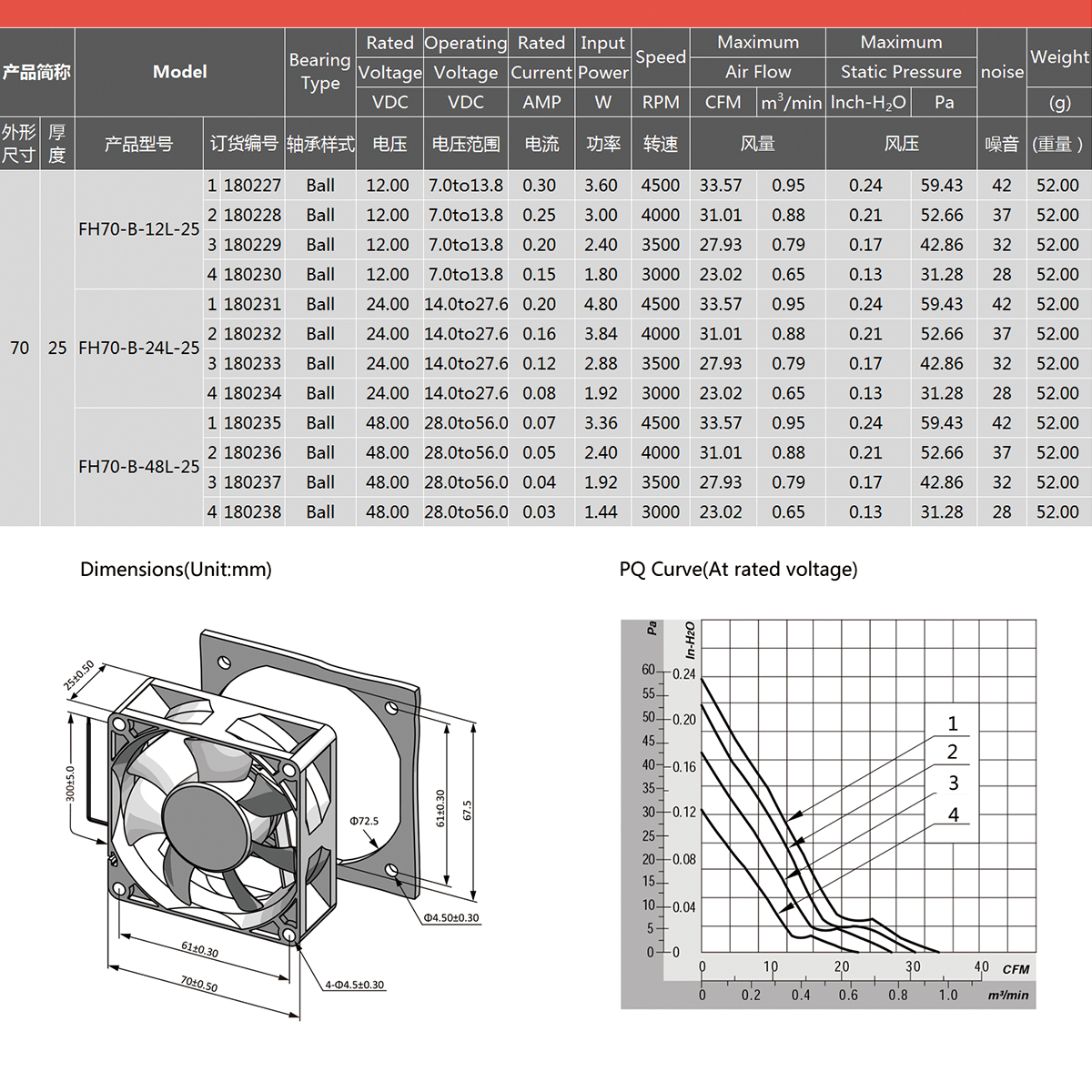The image size is (1092, 1092).
Task: Click the 70±0.50 dimension label
Action: 199,982
